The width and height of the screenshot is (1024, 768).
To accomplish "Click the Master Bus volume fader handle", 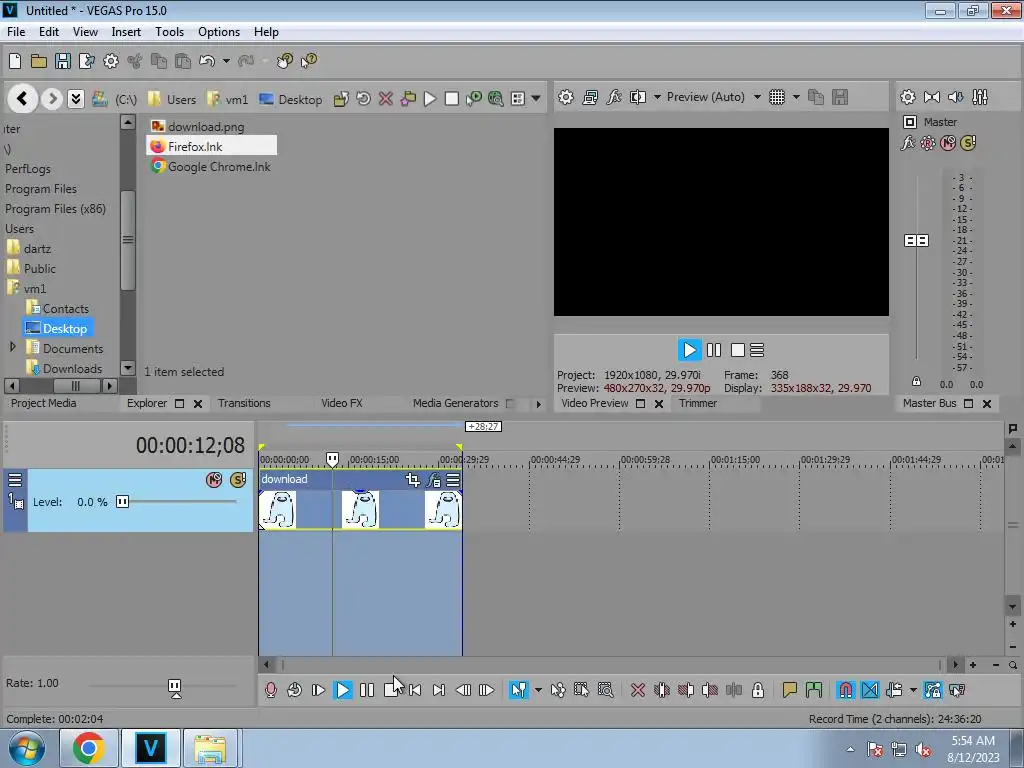I will (x=916, y=240).
